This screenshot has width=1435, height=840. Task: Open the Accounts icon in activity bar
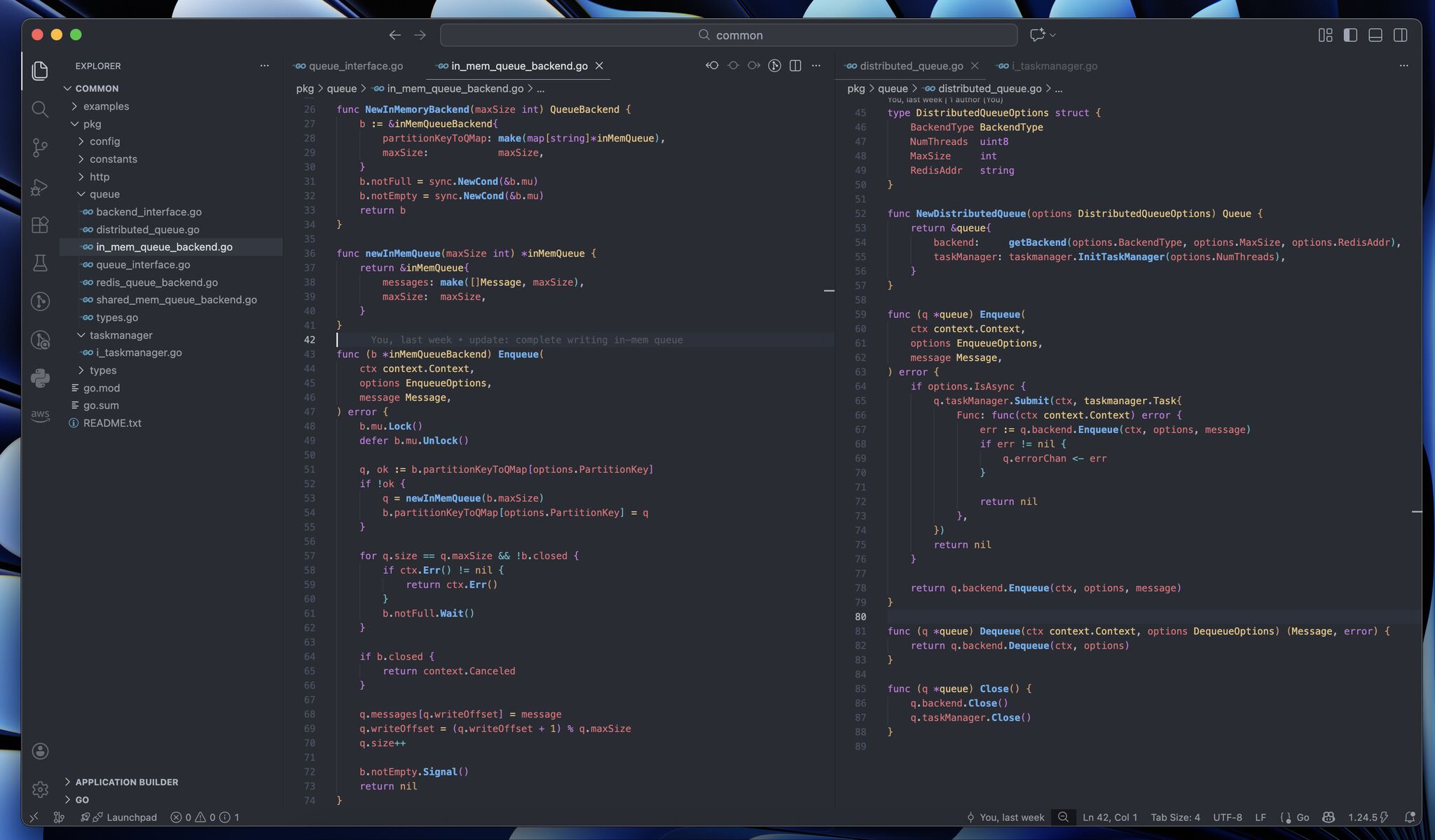click(40, 751)
